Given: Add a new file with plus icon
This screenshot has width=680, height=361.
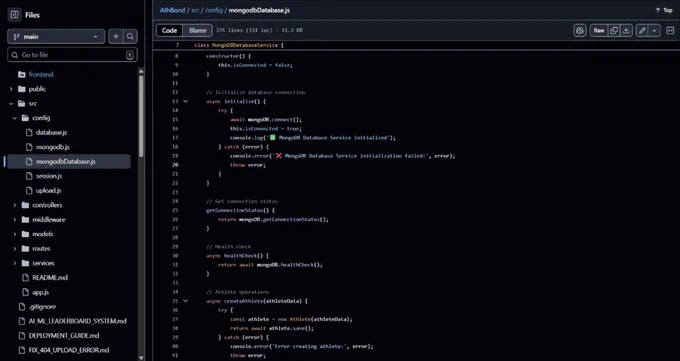Looking at the screenshot, I should (x=116, y=37).
